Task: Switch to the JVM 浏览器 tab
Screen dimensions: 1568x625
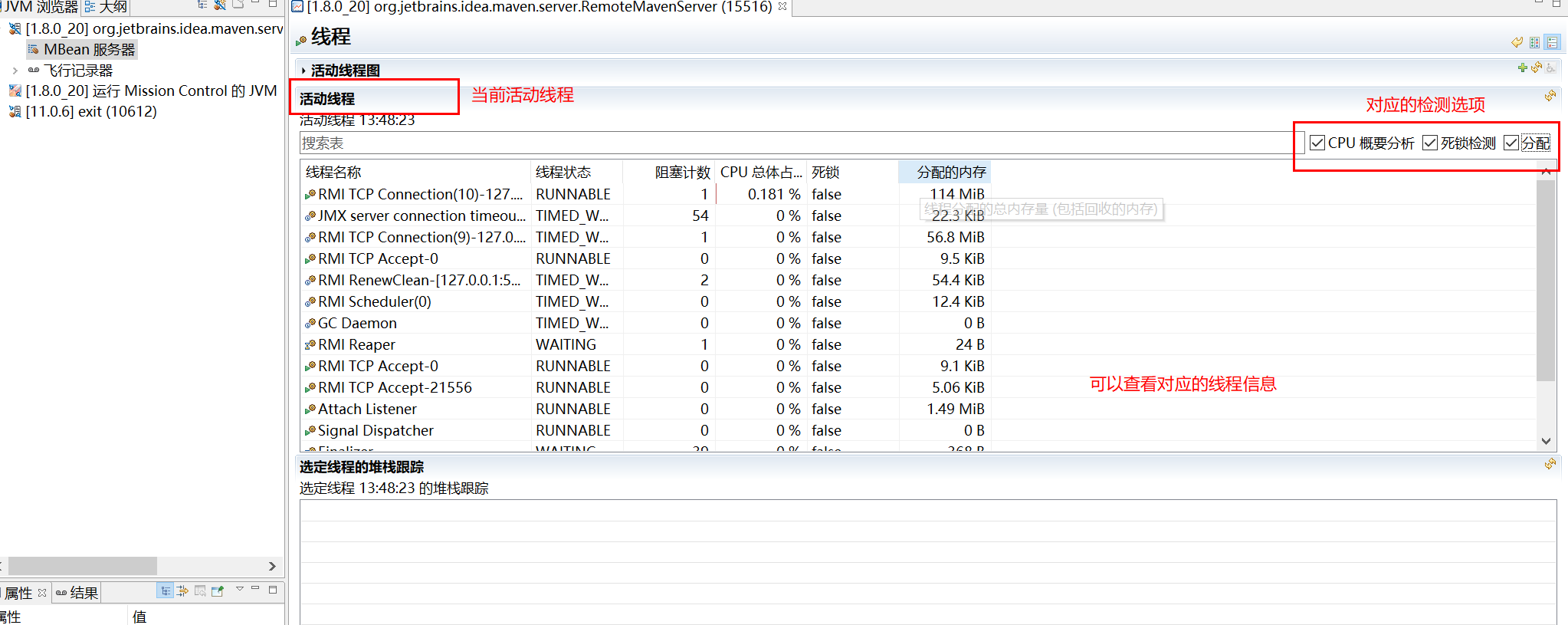Action: (x=40, y=7)
